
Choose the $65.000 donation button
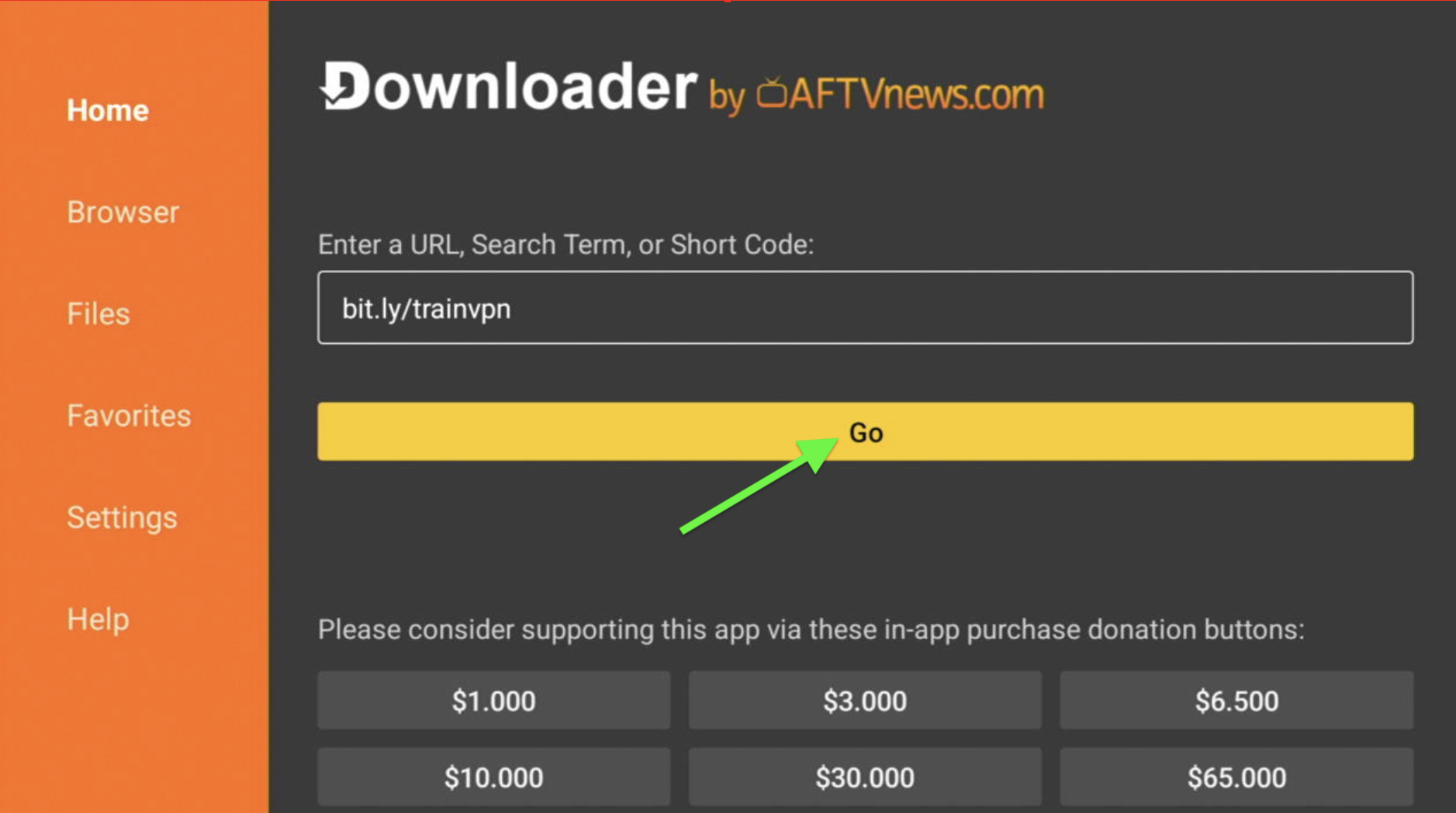[1236, 777]
